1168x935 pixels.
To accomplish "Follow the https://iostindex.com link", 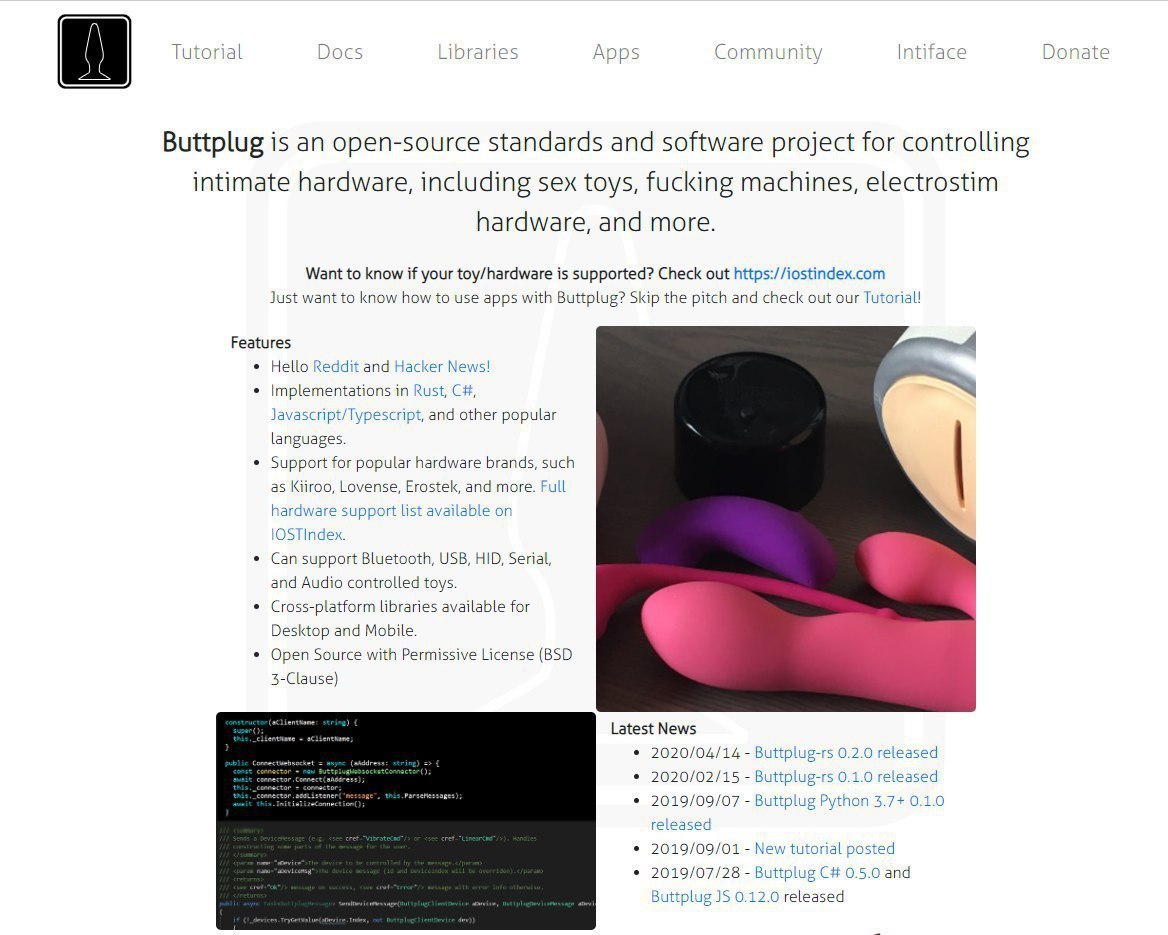I will [x=809, y=273].
